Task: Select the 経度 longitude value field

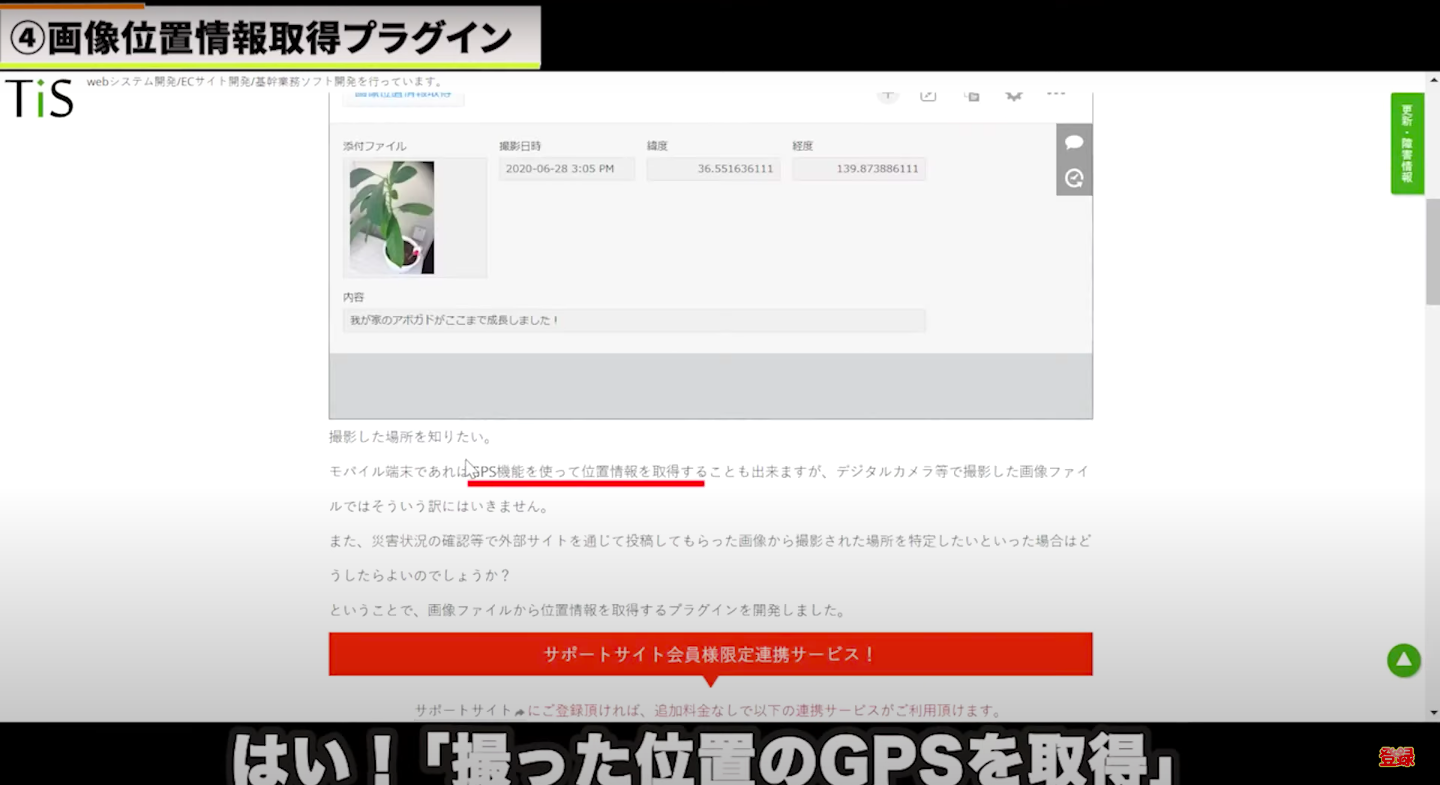Action: pyautogui.click(x=859, y=169)
